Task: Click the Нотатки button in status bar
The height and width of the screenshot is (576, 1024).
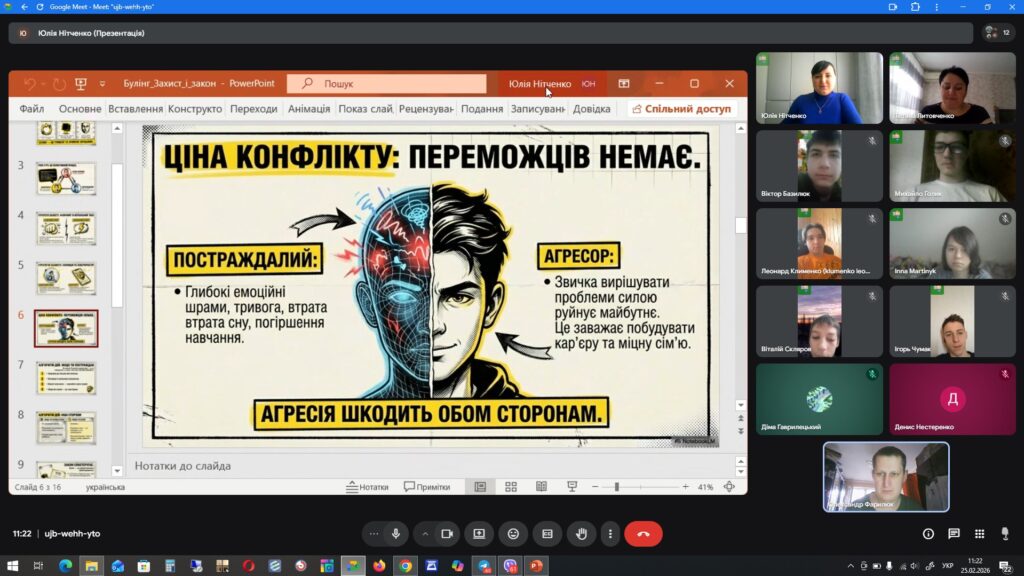Action: coord(367,487)
